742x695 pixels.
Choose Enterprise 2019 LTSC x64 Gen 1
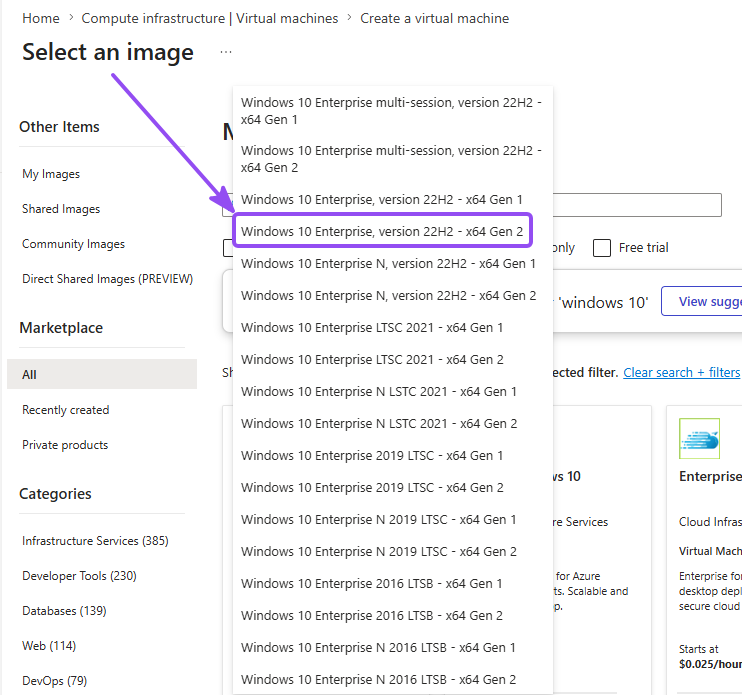click(x=392, y=456)
